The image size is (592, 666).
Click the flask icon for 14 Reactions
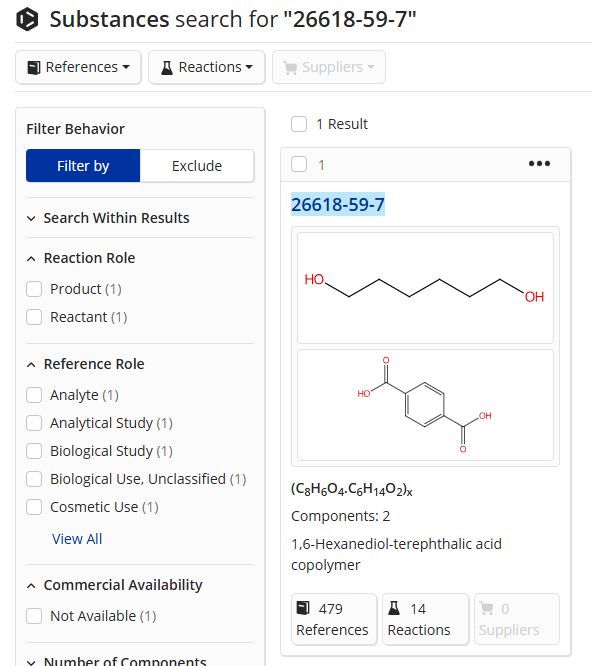pyautogui.click(x=394, y=608)
